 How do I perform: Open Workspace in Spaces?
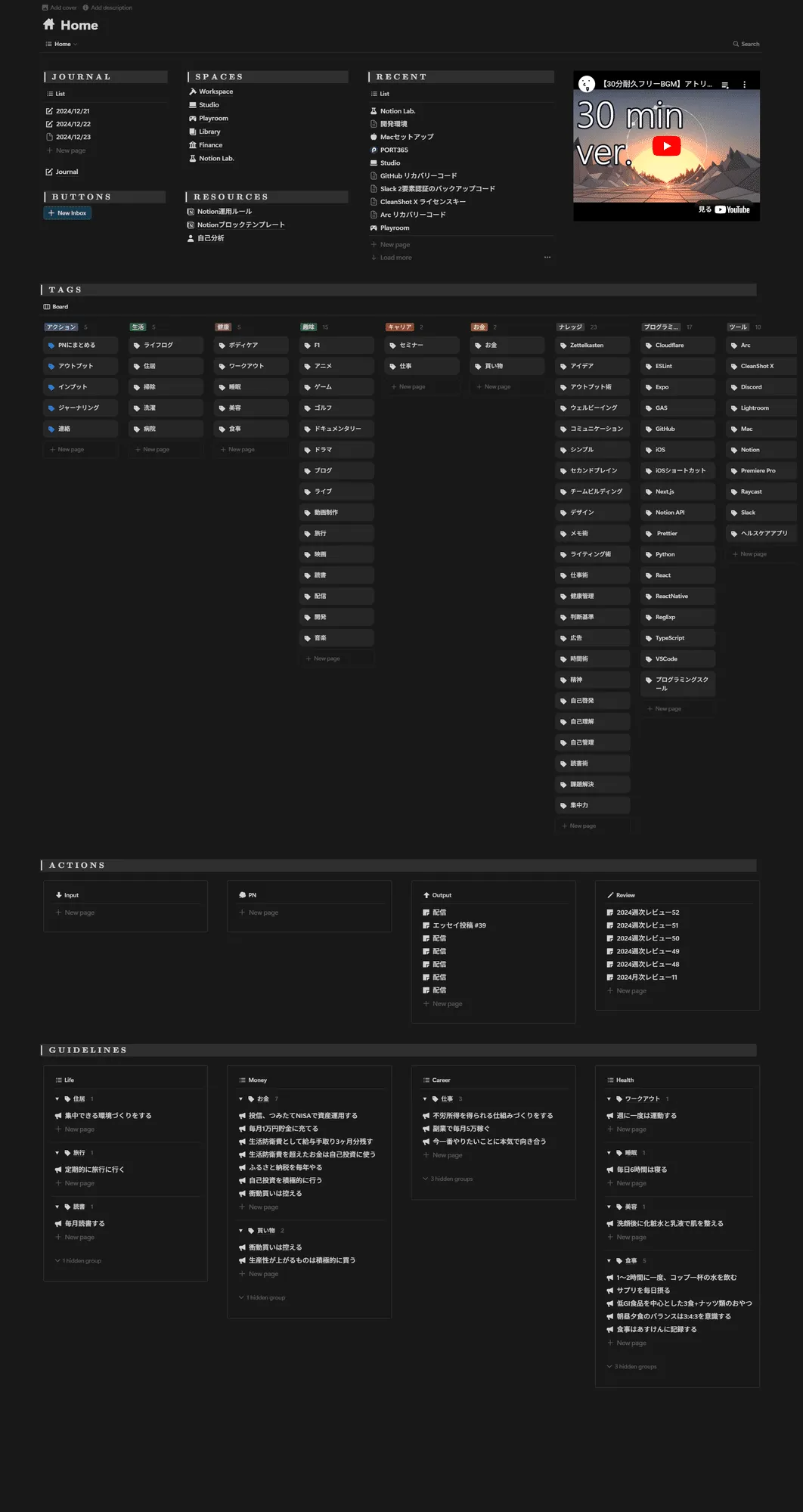[211, 91]
